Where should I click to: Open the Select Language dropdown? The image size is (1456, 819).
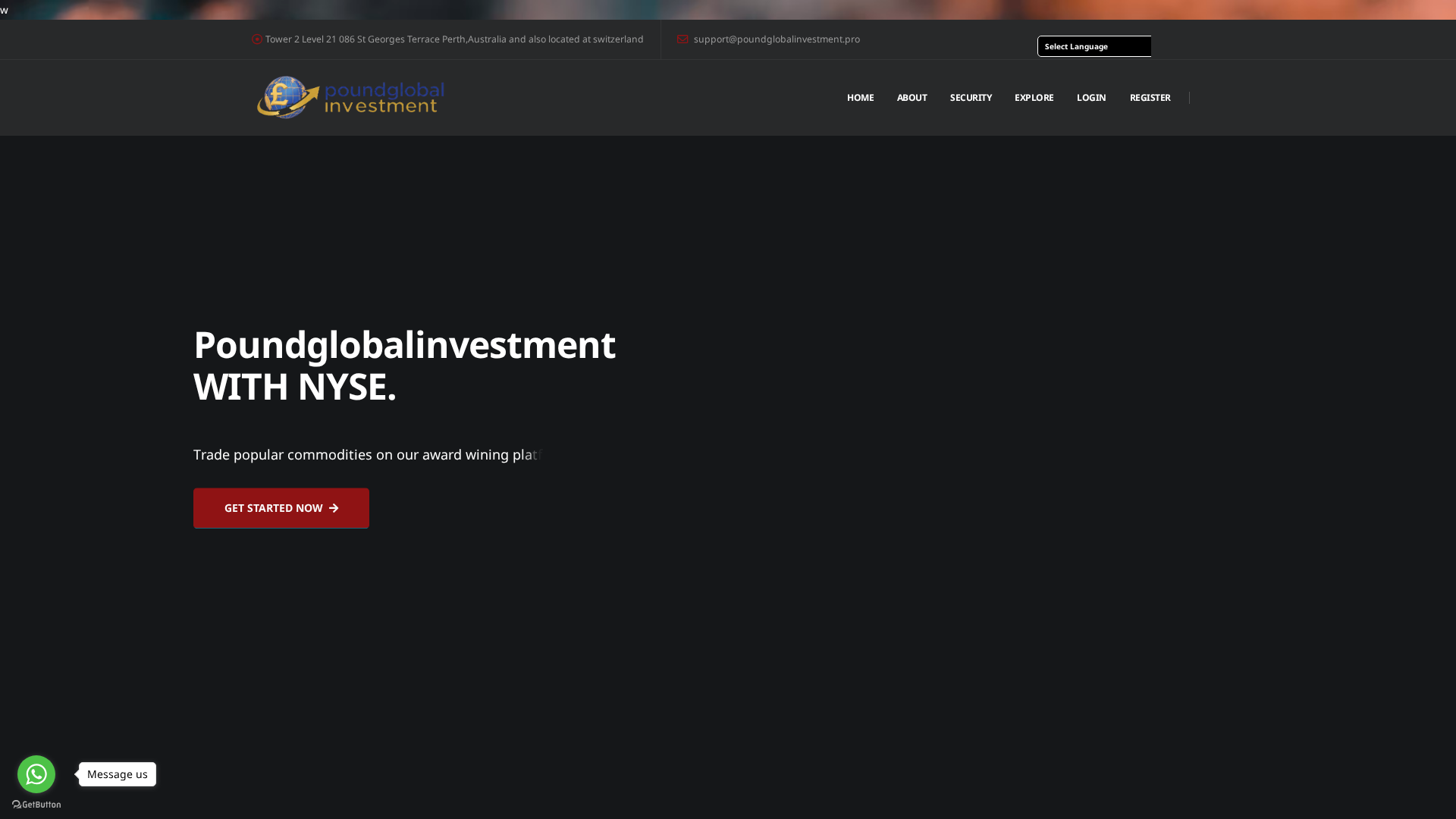coord(1094,46)
